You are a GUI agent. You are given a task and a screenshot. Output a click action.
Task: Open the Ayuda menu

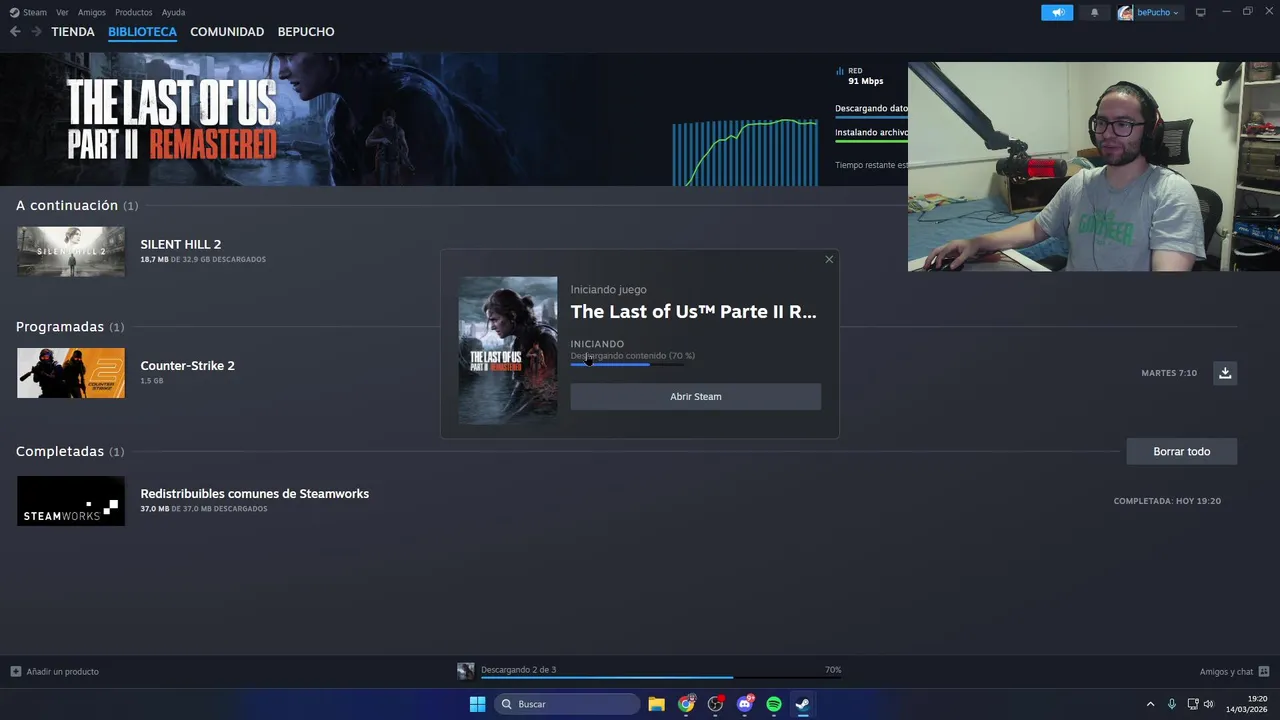[173, 12]
